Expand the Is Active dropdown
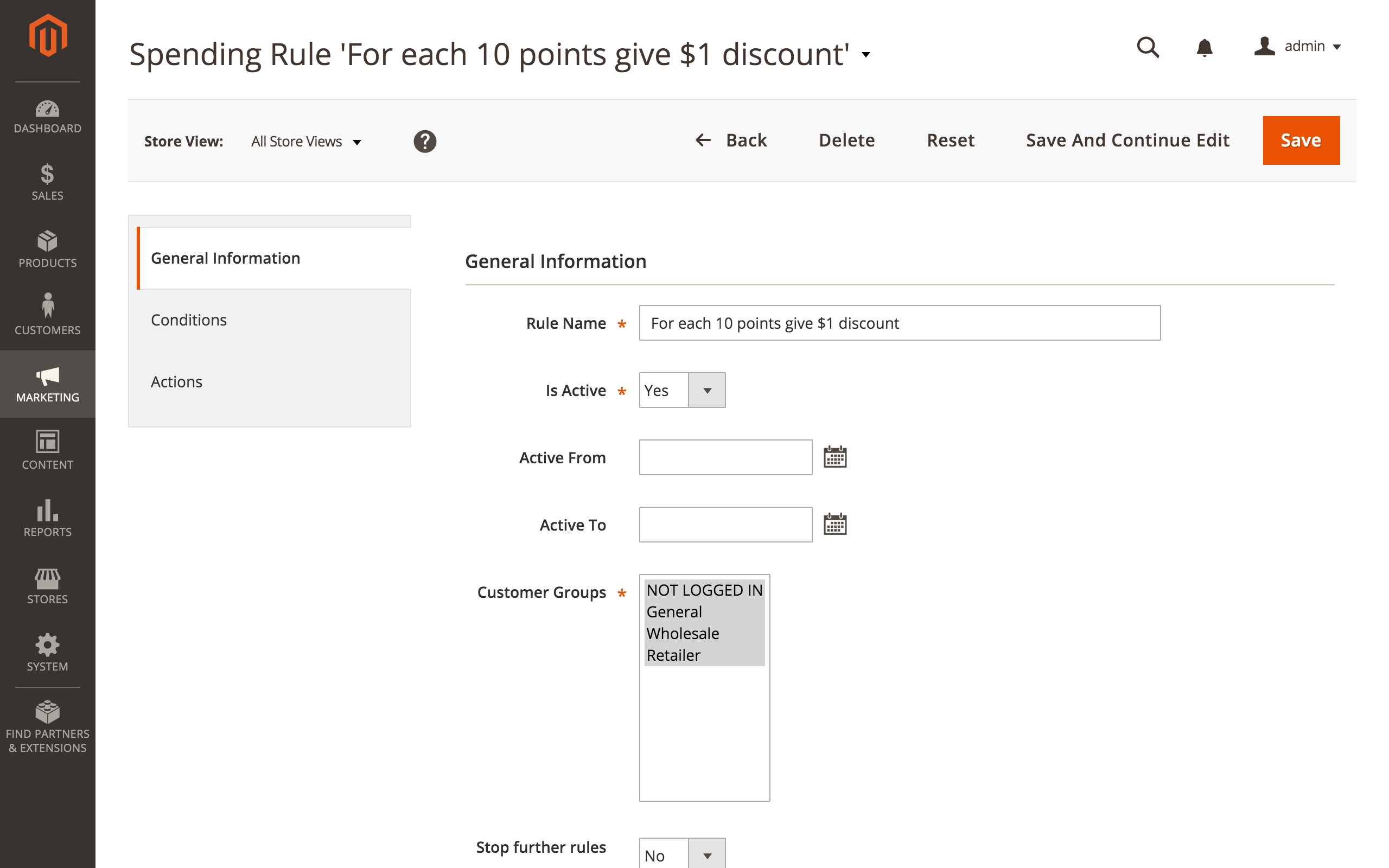1389x868 pixels. [682, 391]
